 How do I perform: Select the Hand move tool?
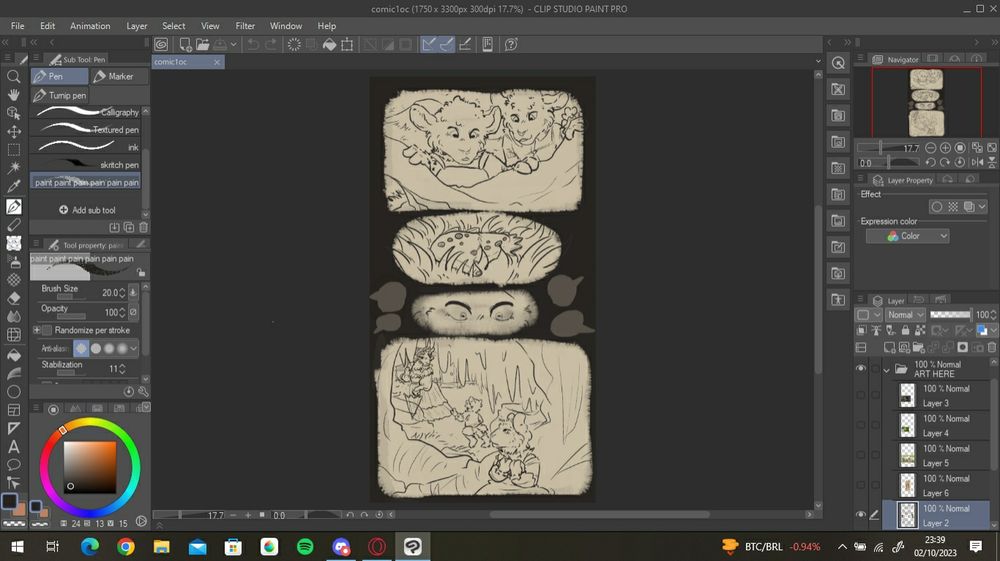pos(13,95)
